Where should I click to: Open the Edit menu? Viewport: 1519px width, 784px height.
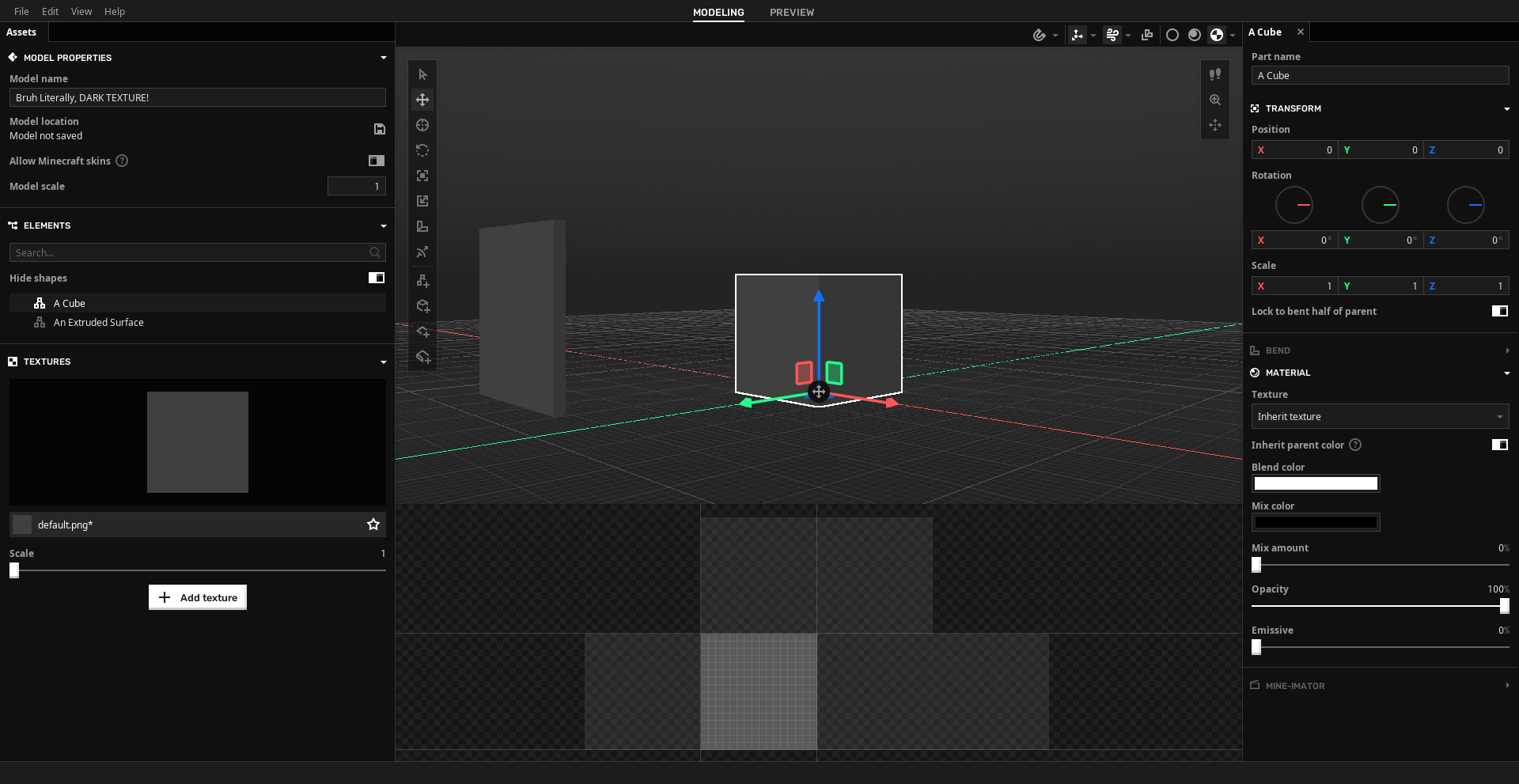[51, 11]
